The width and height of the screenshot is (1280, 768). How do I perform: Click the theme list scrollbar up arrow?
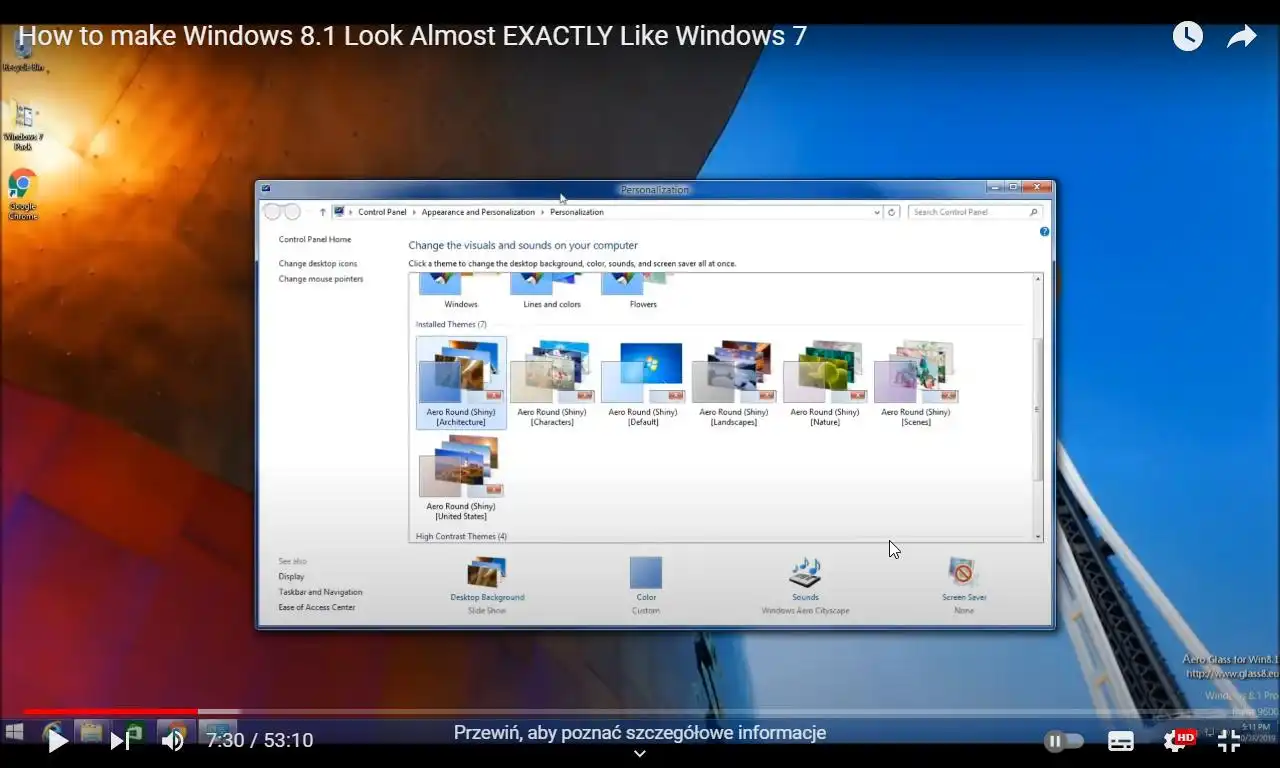(1037, 279)
